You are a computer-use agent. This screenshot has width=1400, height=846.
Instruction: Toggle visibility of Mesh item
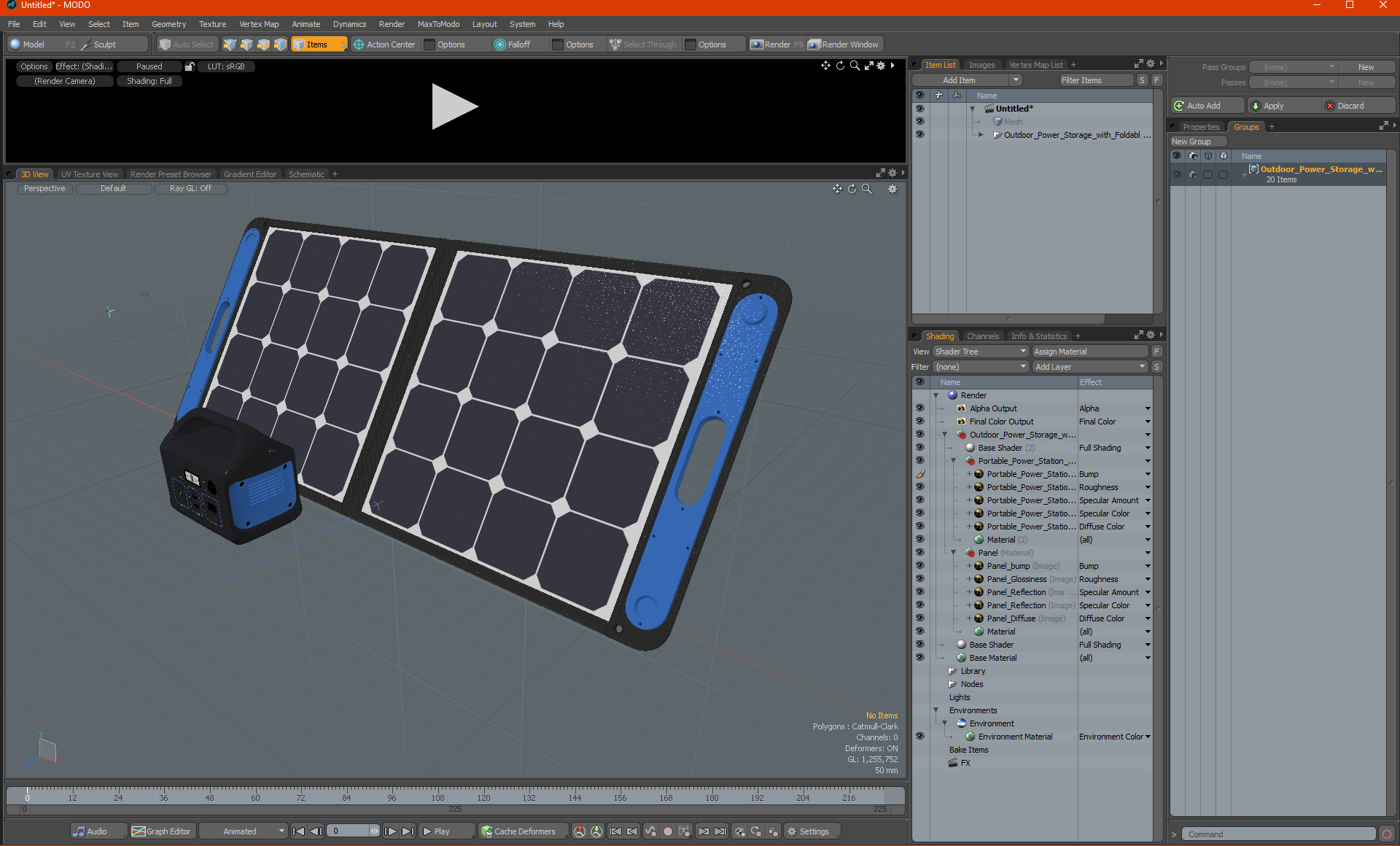919,122
